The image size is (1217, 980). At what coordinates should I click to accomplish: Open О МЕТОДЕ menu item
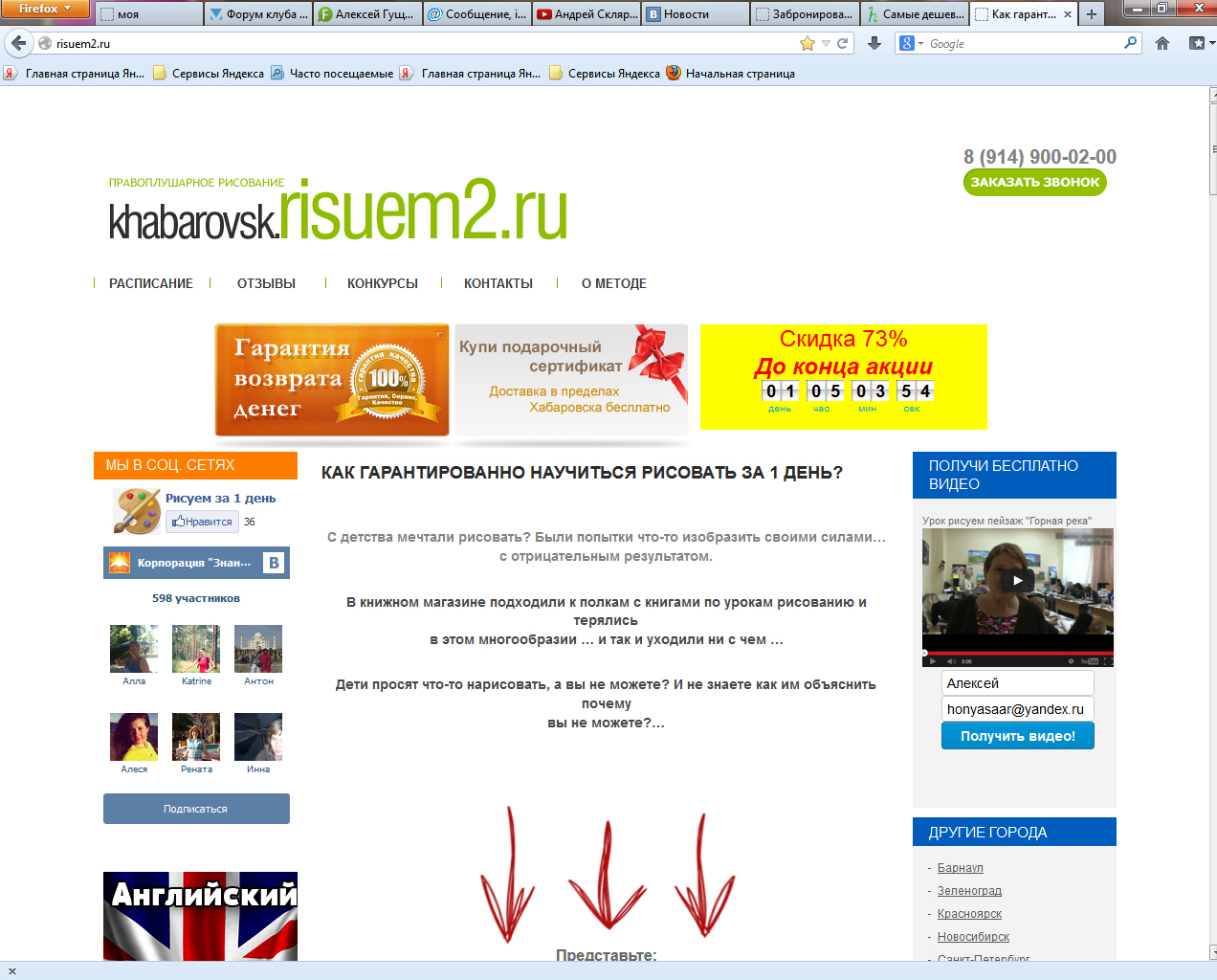614,283
